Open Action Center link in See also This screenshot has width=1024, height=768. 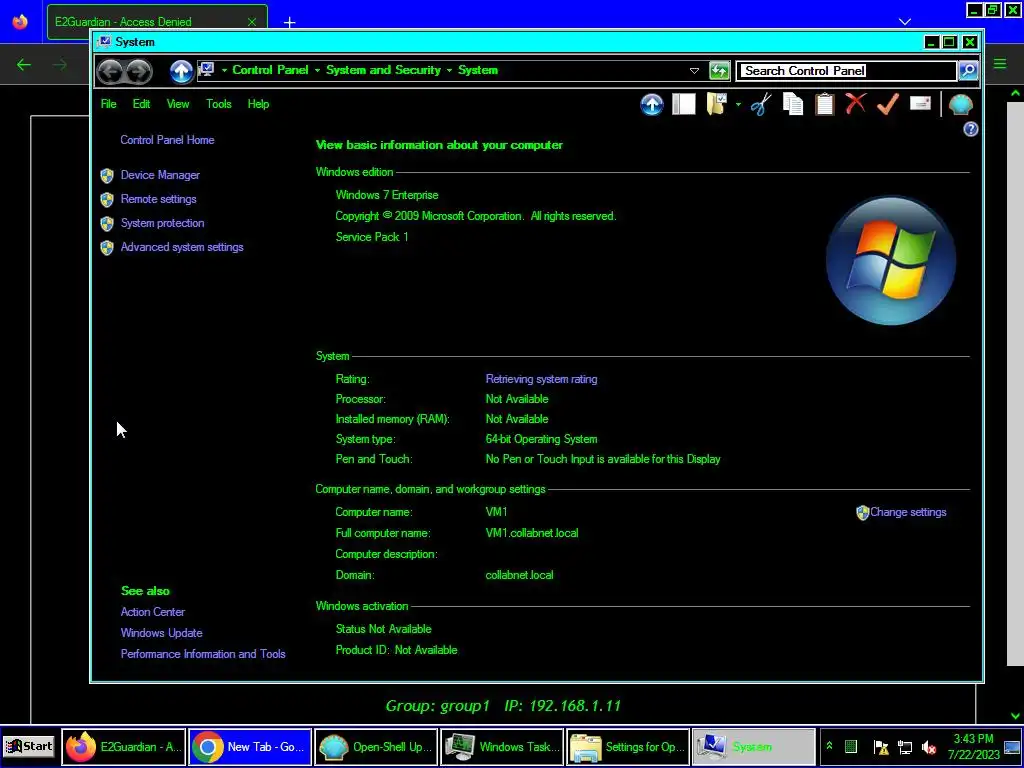coord(153,612)
